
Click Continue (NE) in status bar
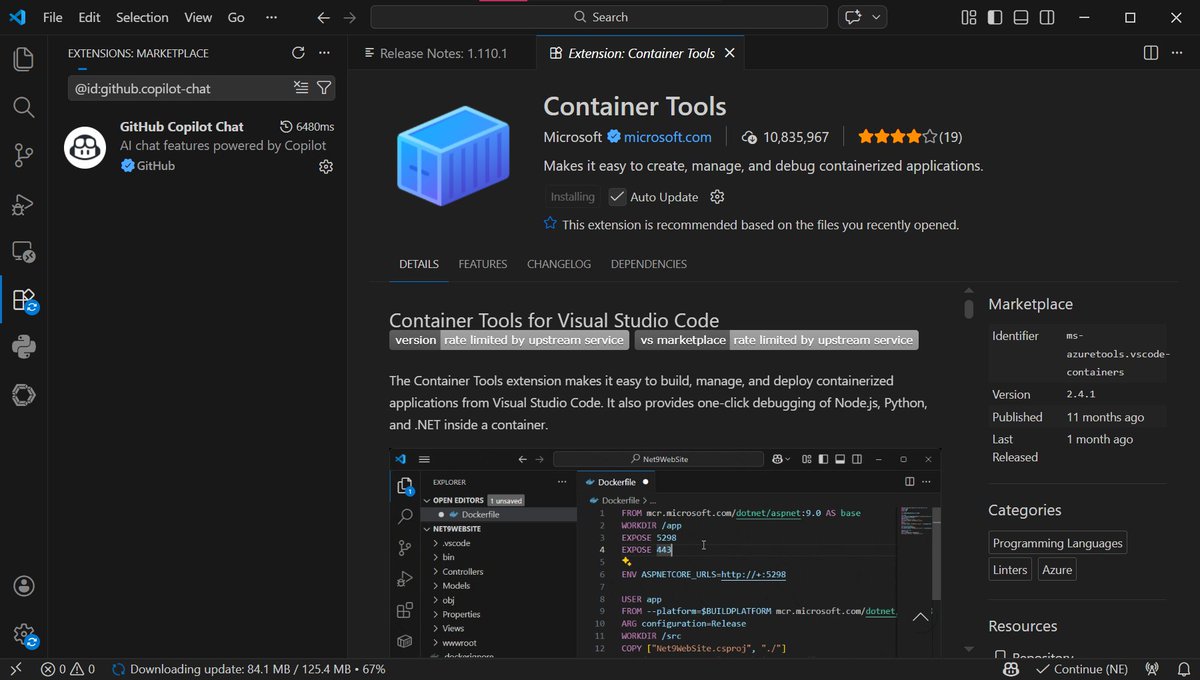[1080, 669]
